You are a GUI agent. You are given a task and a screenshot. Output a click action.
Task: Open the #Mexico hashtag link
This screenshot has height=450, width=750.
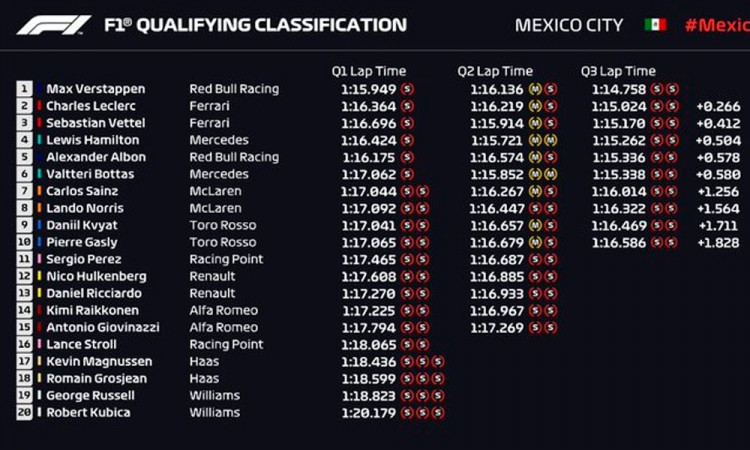coord(716,25)
